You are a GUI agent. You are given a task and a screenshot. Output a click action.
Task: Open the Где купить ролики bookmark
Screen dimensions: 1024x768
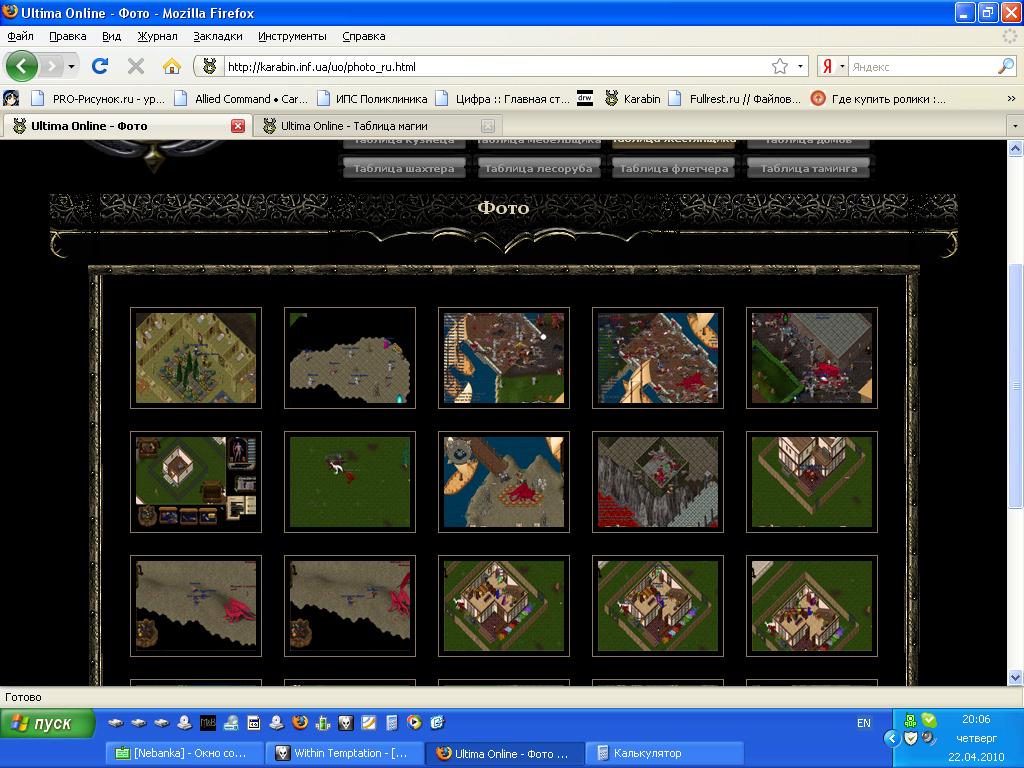(x=878, y=99)
